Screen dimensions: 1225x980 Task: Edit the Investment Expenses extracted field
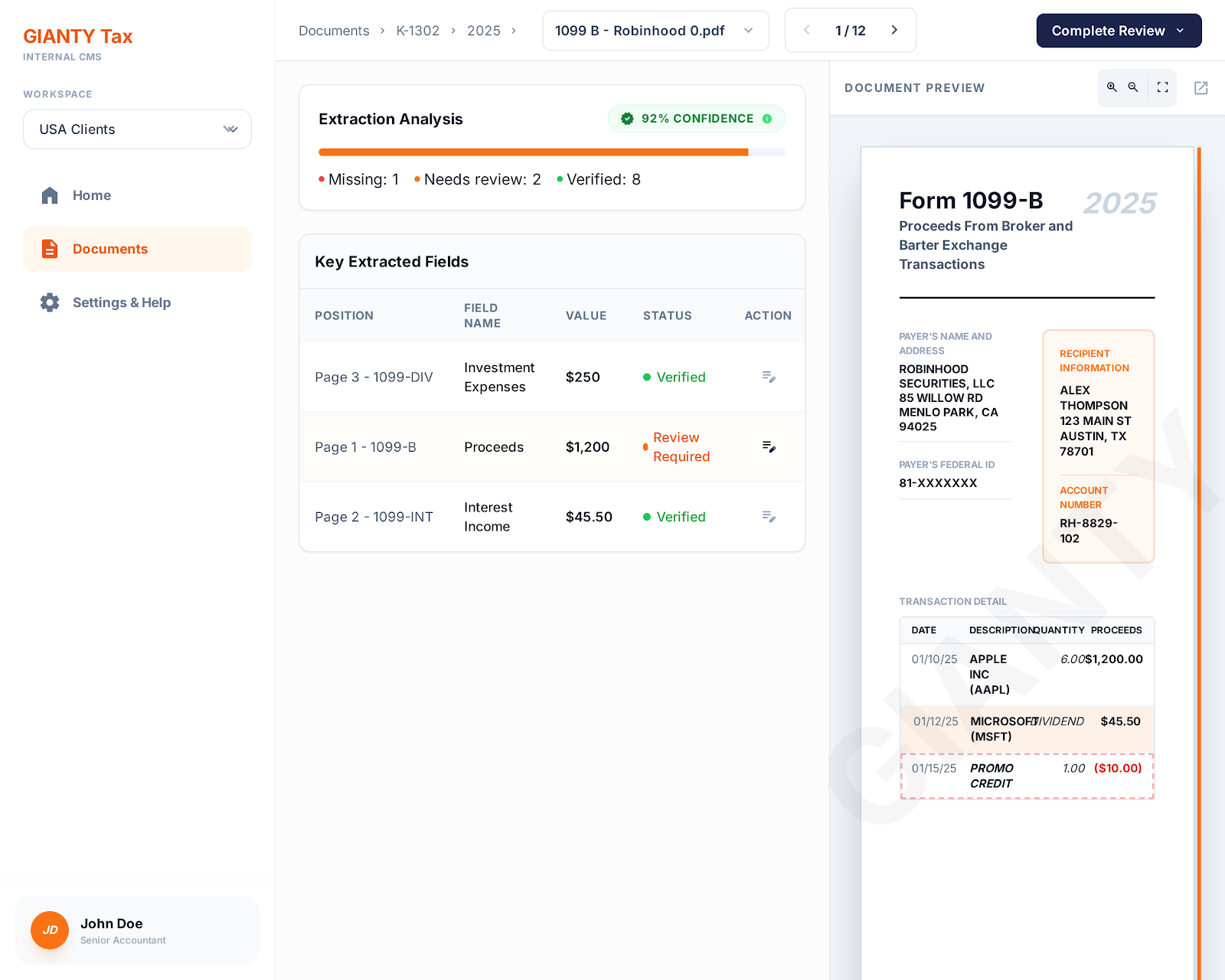click(769, 377)
